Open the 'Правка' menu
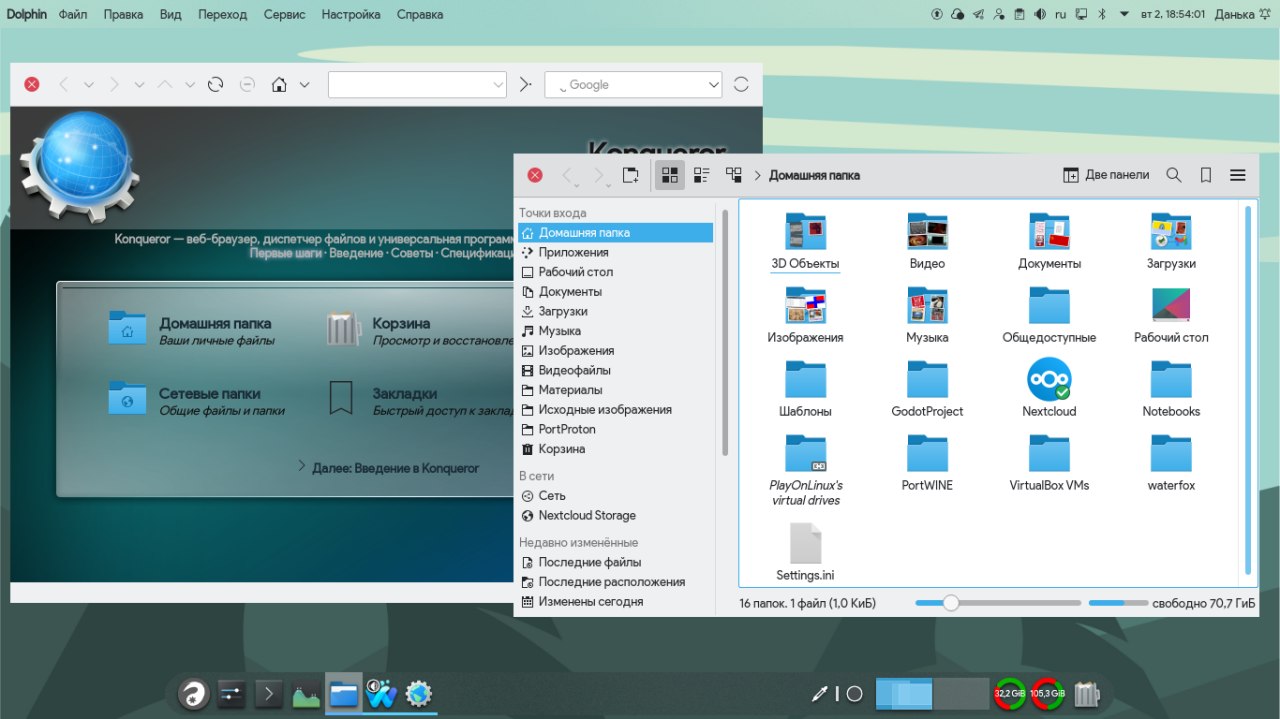The height and width of the screenshot is (719, 1280). pyautogui.click(x=123, y=15)
